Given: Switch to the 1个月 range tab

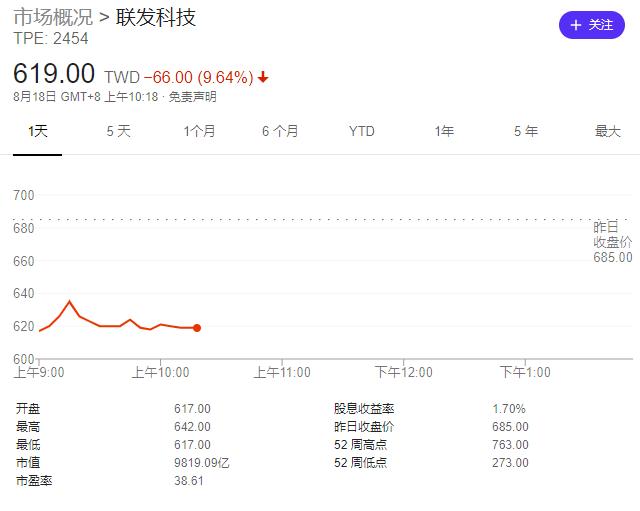Looking at the screenshot, I should 199,131.
